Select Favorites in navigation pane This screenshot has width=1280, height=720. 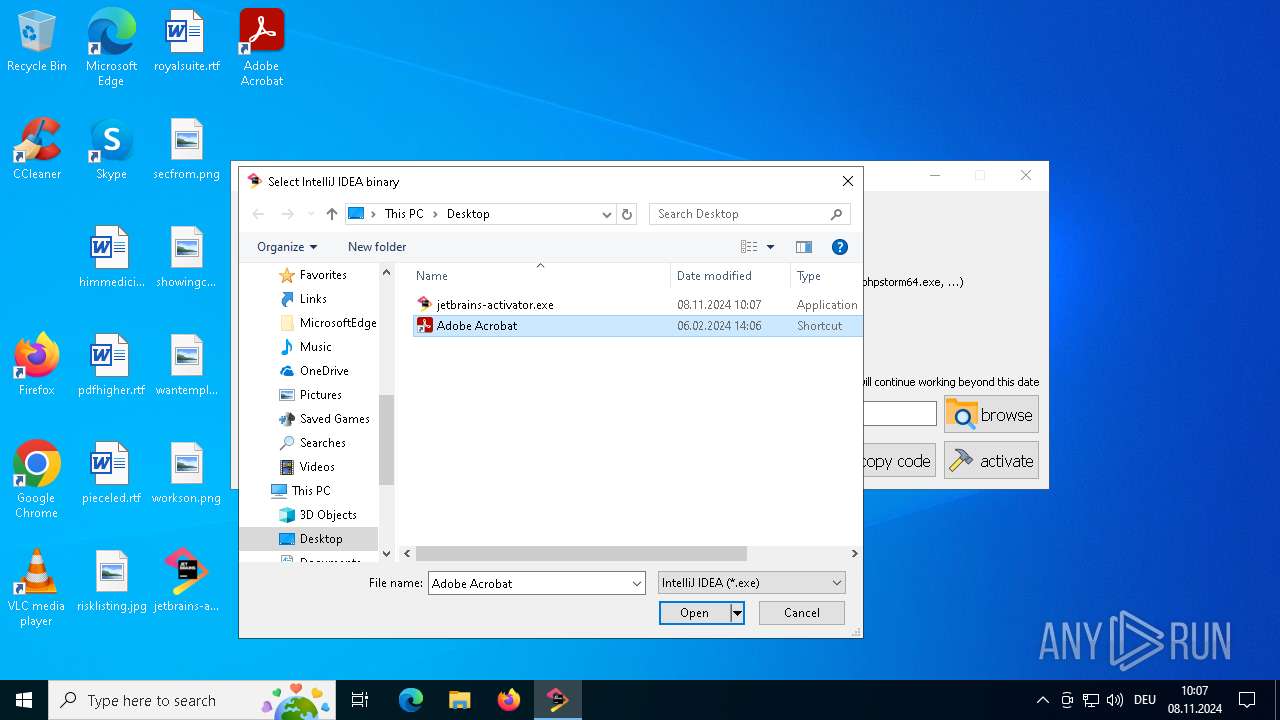tap(323, 275)
